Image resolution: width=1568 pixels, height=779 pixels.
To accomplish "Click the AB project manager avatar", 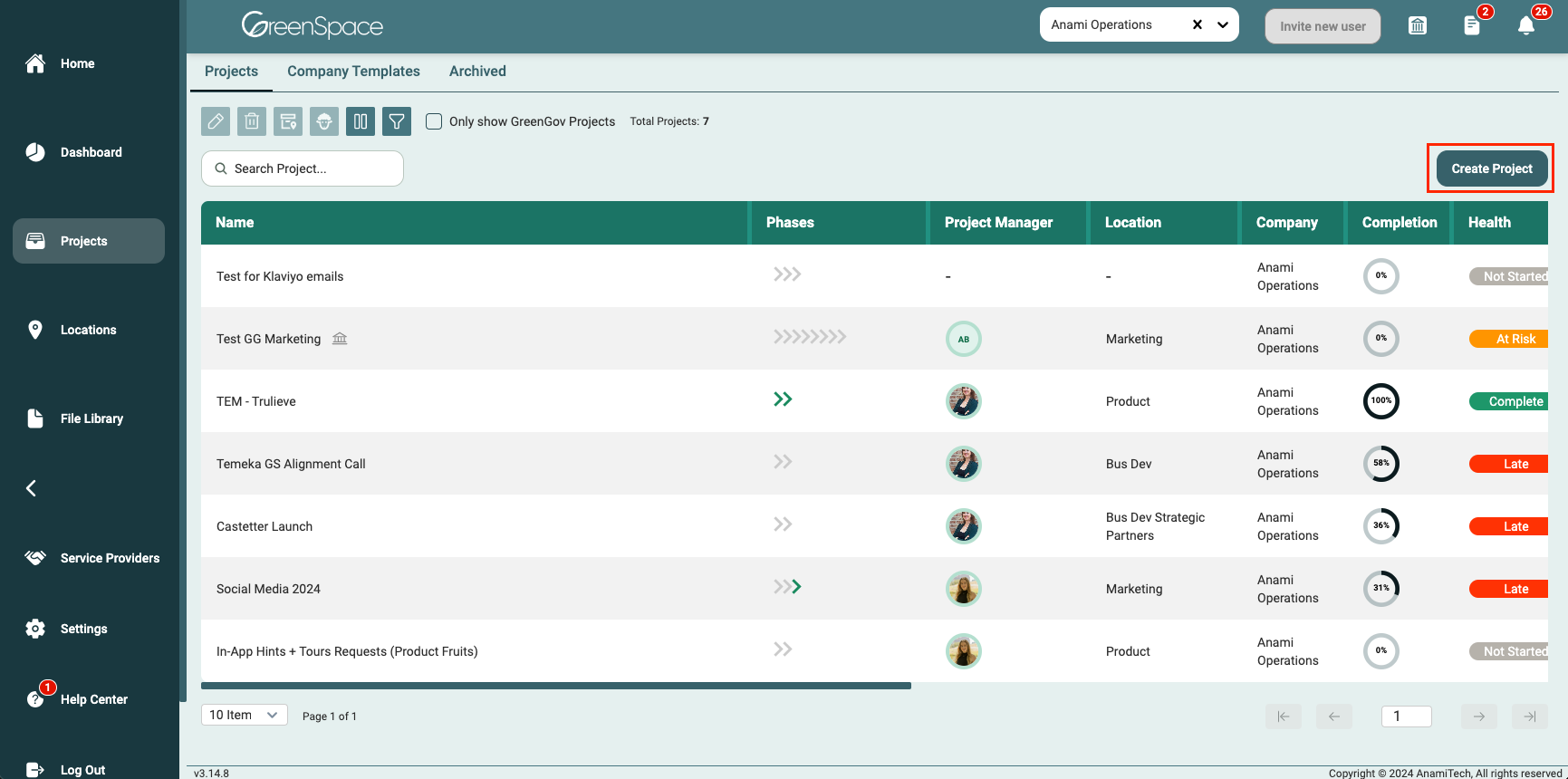I will 964,339.
